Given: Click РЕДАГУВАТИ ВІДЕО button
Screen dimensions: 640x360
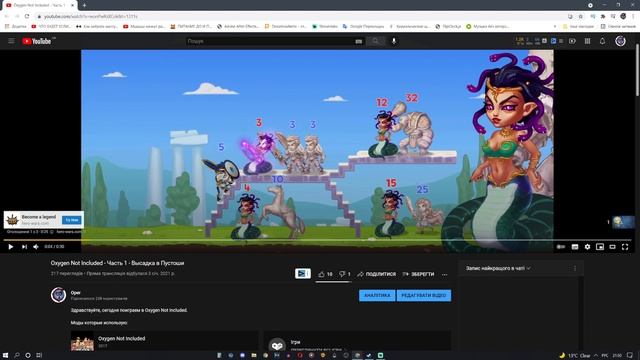Looking at the screenshot, I should tap(424, 295).
